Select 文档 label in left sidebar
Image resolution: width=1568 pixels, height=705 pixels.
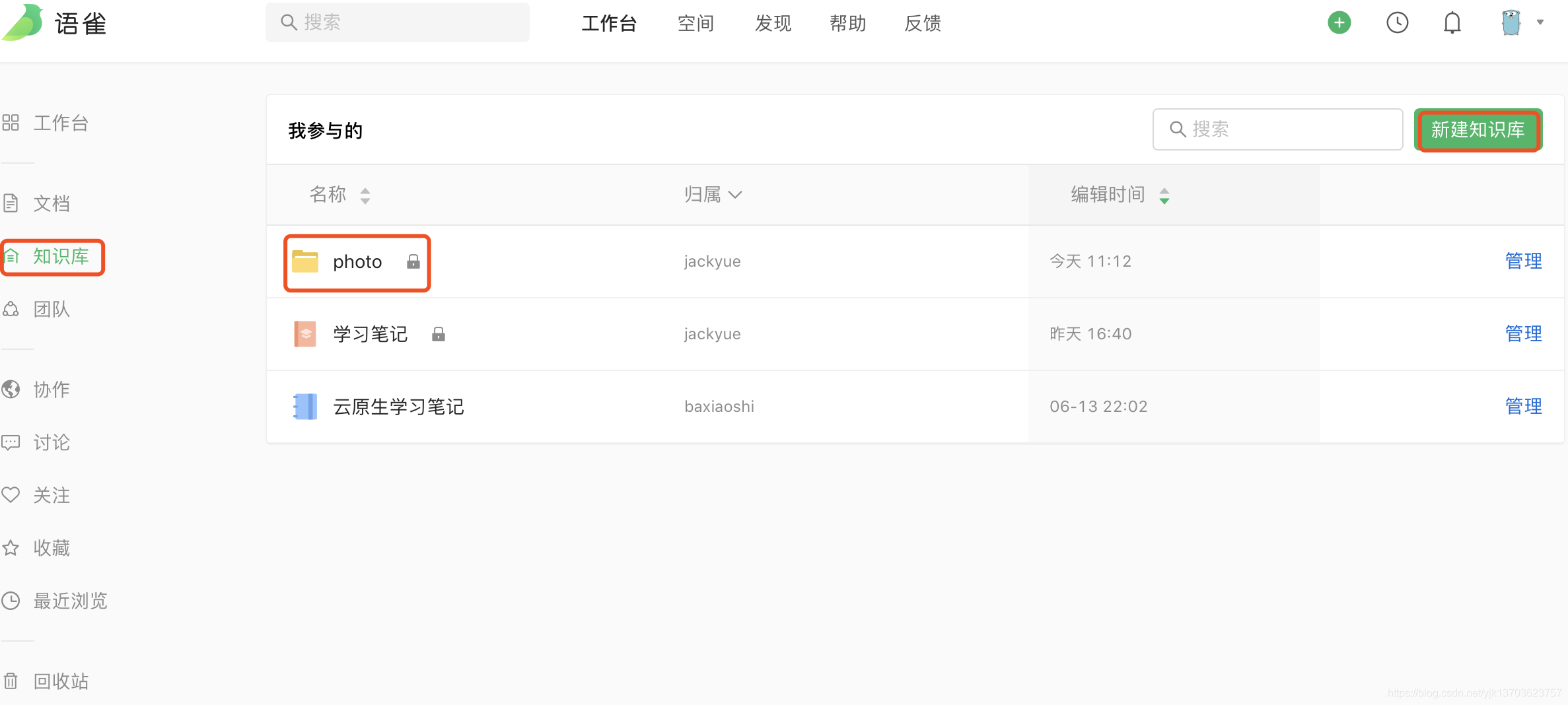click(x=52, y=203)
